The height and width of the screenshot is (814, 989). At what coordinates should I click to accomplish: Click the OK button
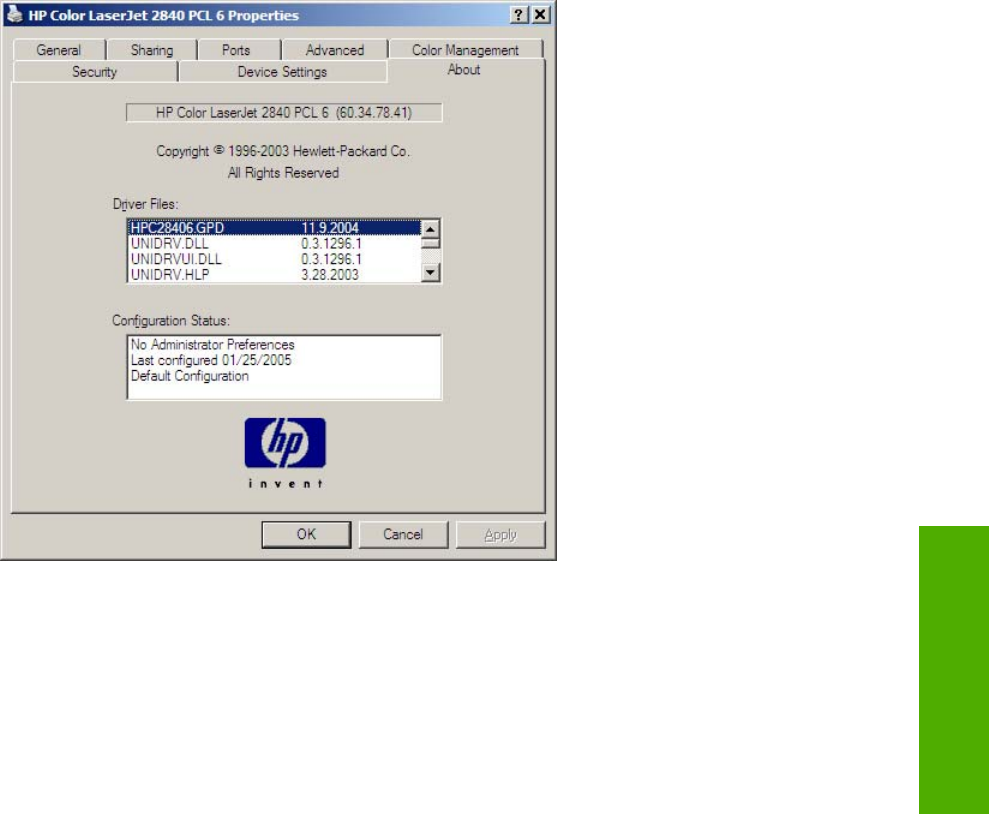click(307, 535)
